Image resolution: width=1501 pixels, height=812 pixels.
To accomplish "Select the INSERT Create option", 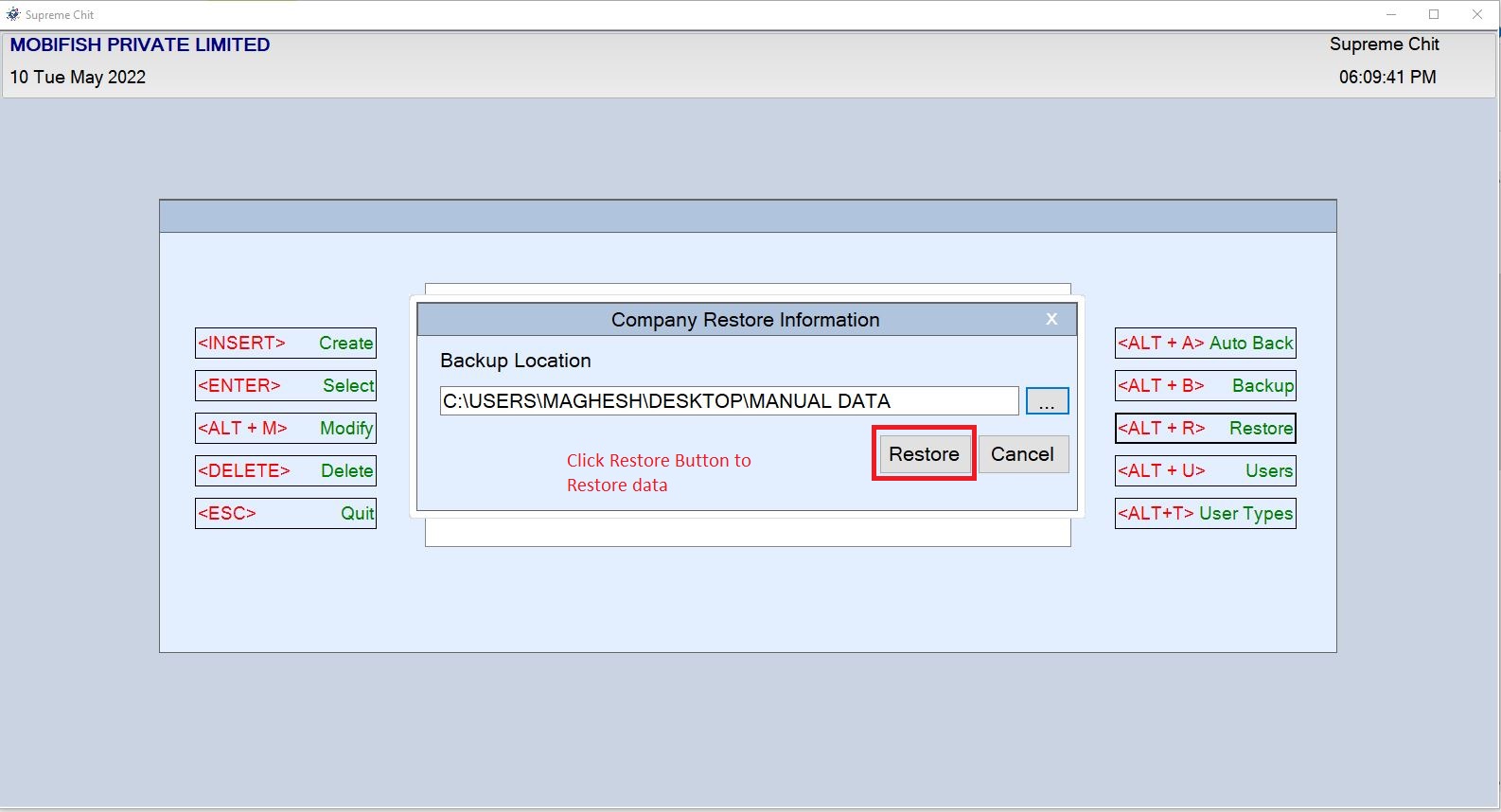I will pyautogui.click(x=286, y=344).
